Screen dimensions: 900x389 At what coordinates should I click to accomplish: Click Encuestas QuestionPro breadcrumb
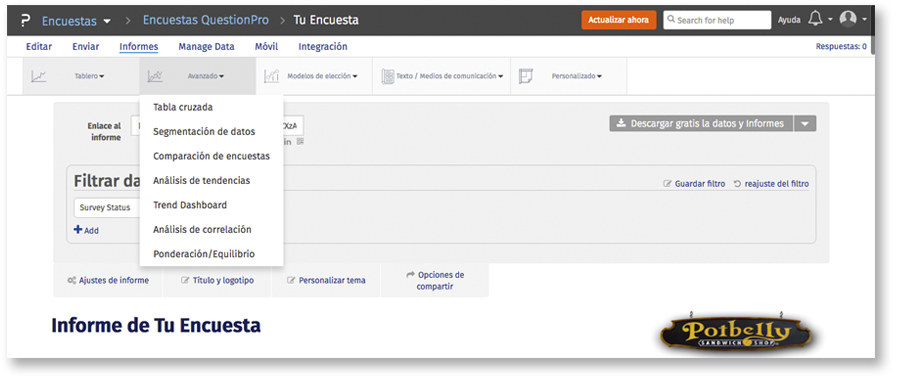205,20
